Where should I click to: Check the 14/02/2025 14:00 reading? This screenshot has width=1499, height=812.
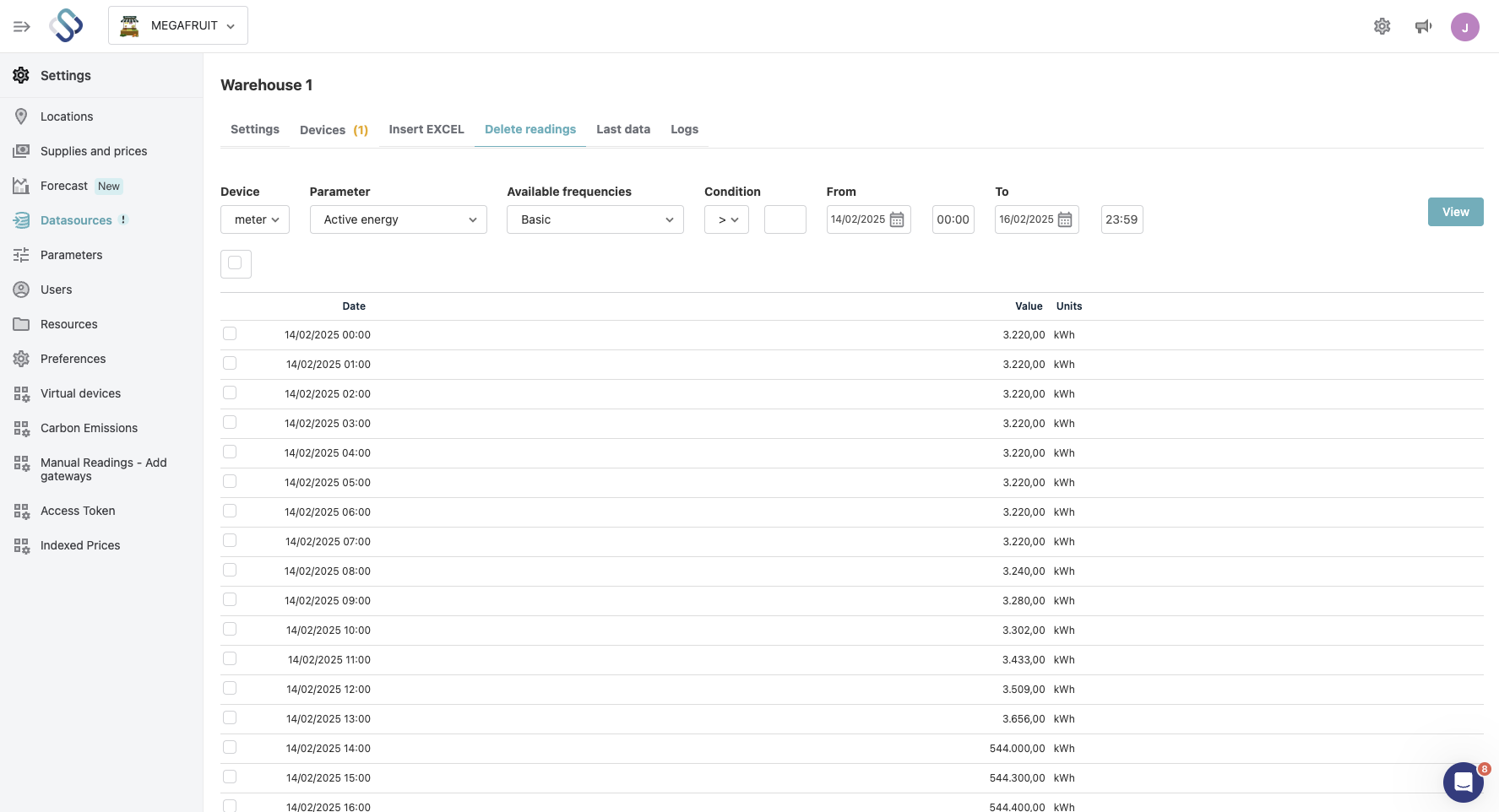click(x=230, y=748)
